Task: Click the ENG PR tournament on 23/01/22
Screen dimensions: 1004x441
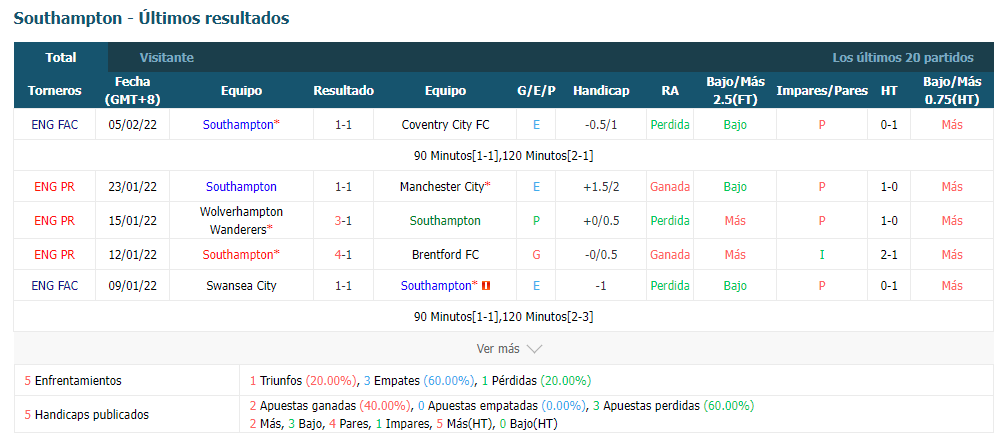Action: pos(54,187)
